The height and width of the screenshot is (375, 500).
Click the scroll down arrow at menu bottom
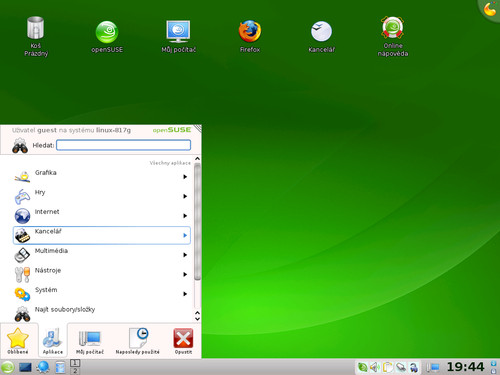pyautogui.click(x=197, y=319)
